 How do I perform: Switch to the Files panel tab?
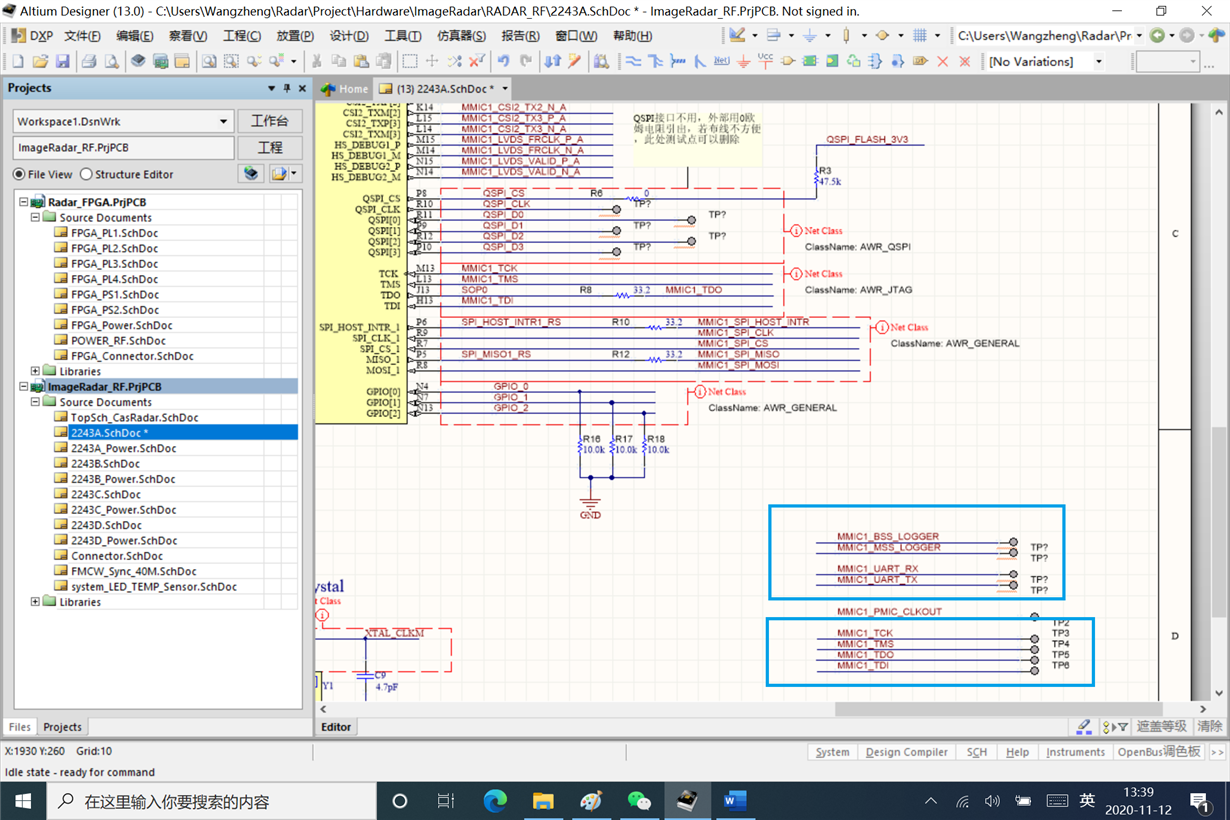pyautogui.click(x=20, y=727)
